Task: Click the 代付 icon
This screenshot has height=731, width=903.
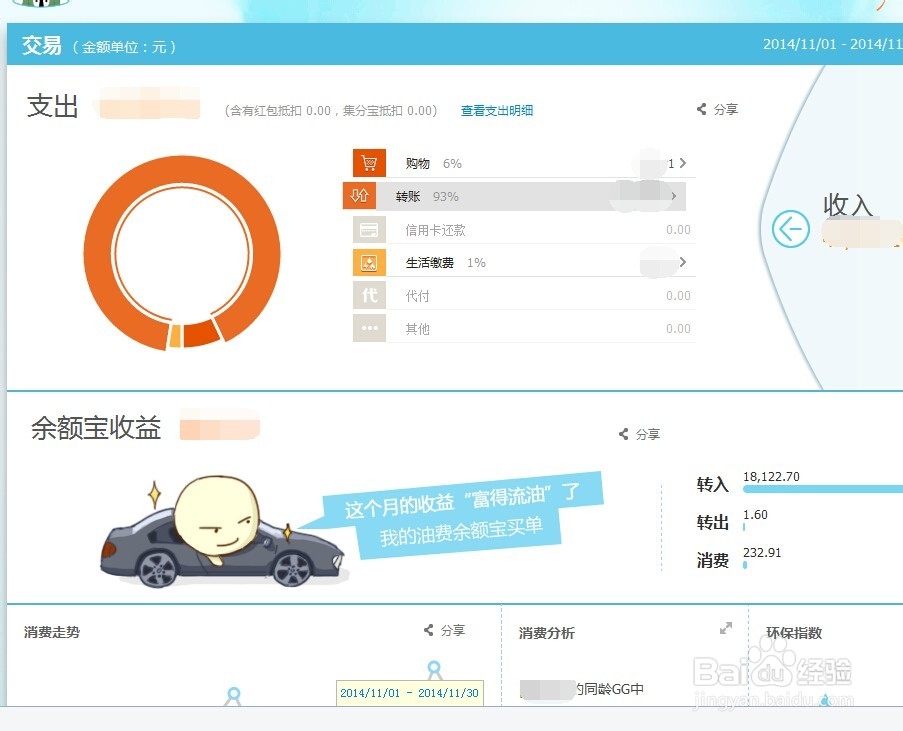Action: [369, 296]
